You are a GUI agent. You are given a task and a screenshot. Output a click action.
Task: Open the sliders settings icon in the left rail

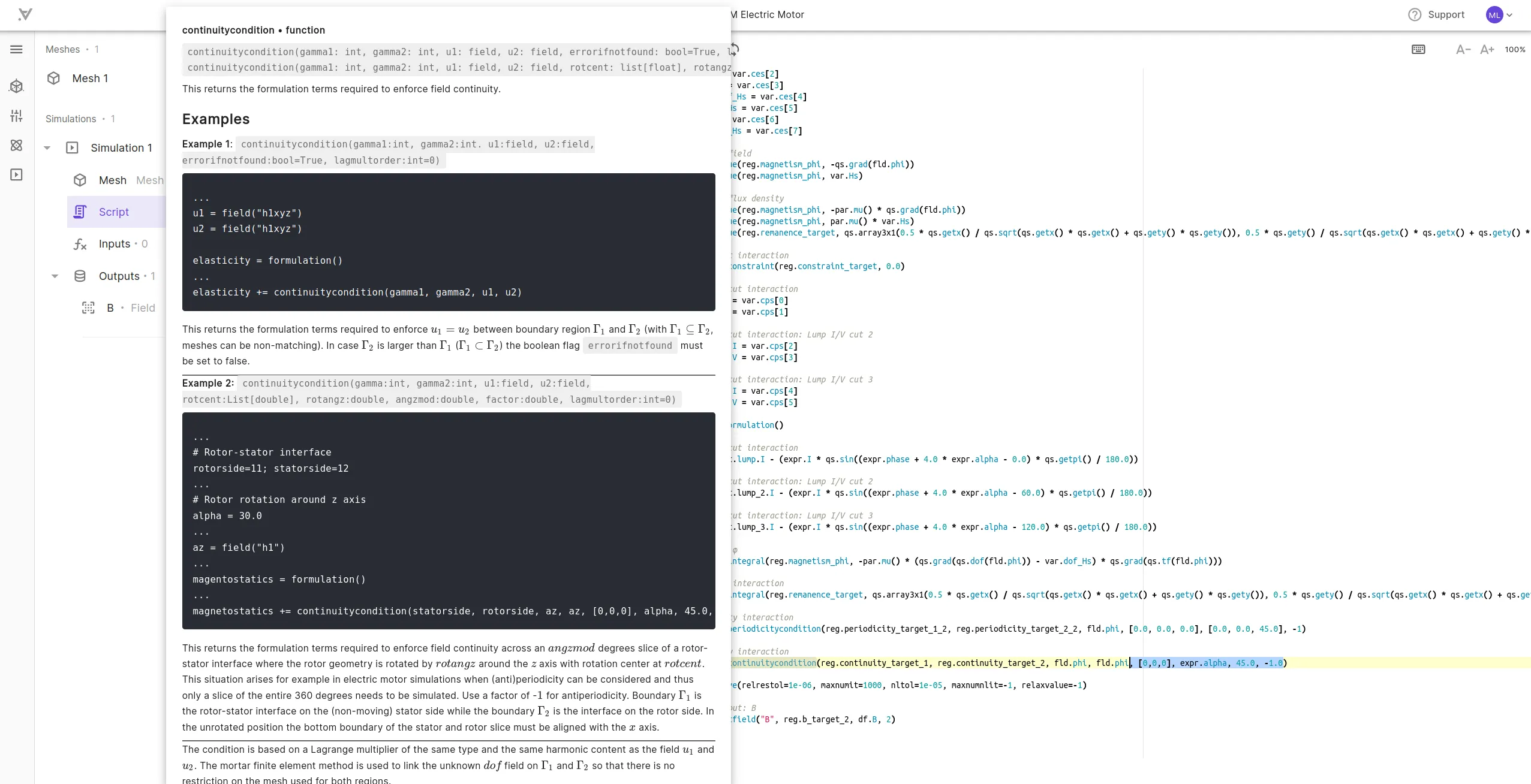(x=16, y=116)
